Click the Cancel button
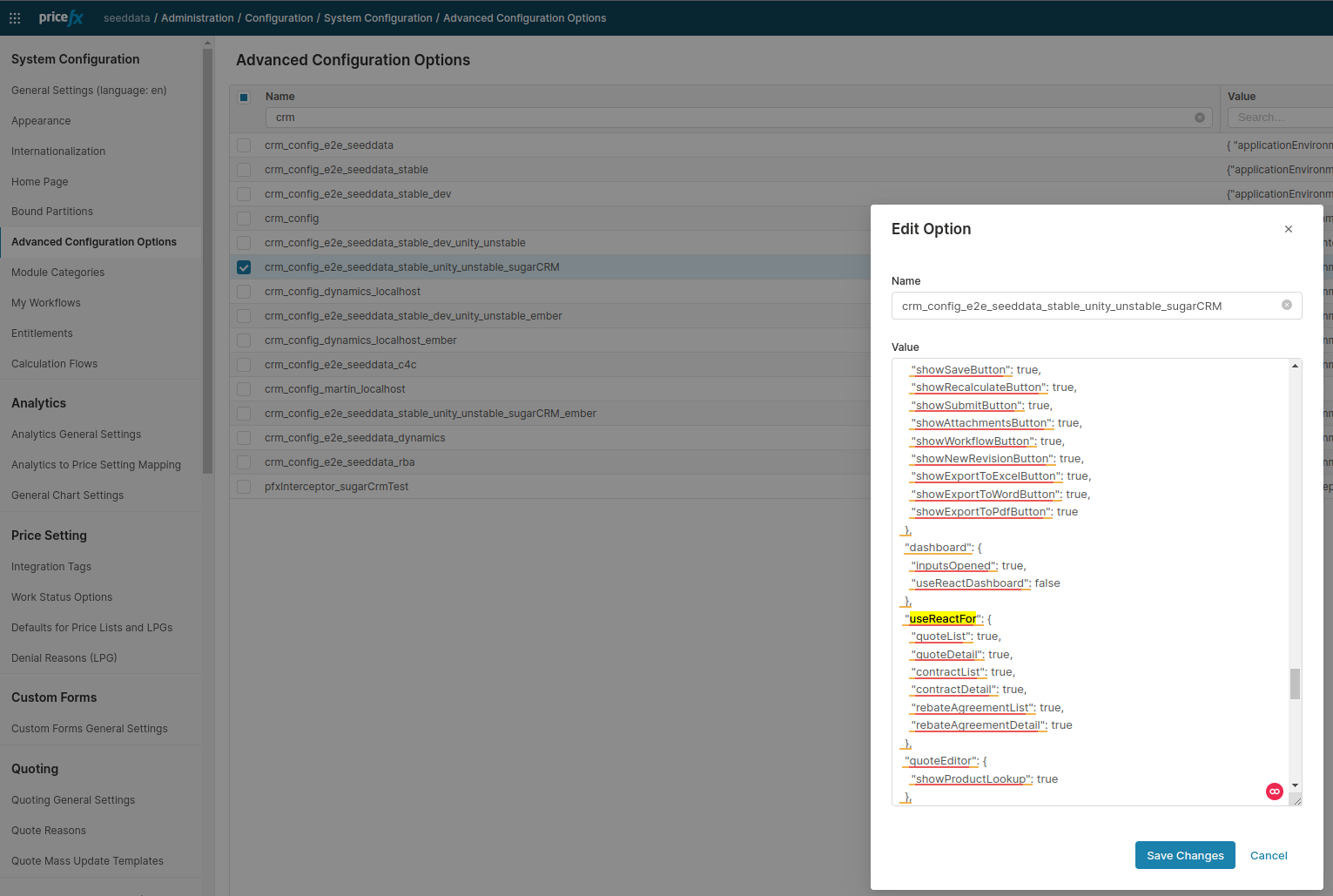The width and height of the screenshot is (1333, 896). click(1269, 855)
